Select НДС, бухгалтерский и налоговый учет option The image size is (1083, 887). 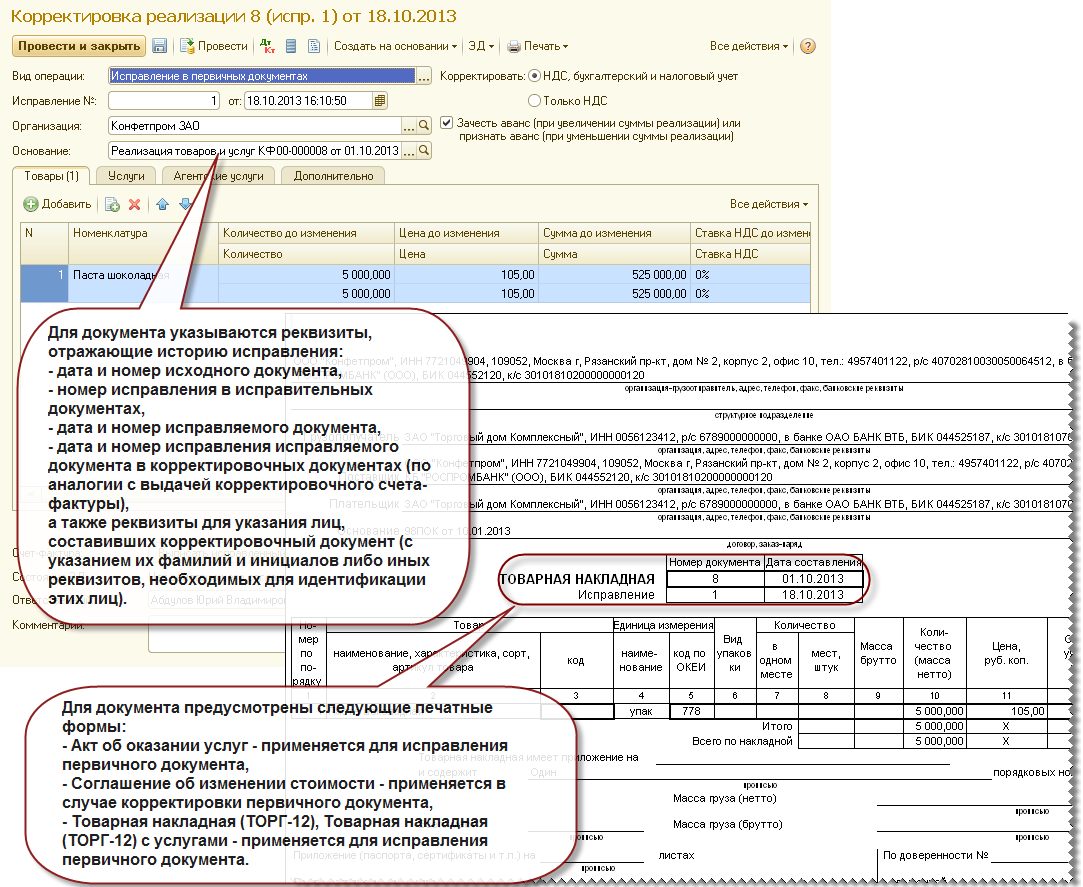click(535, 76)
